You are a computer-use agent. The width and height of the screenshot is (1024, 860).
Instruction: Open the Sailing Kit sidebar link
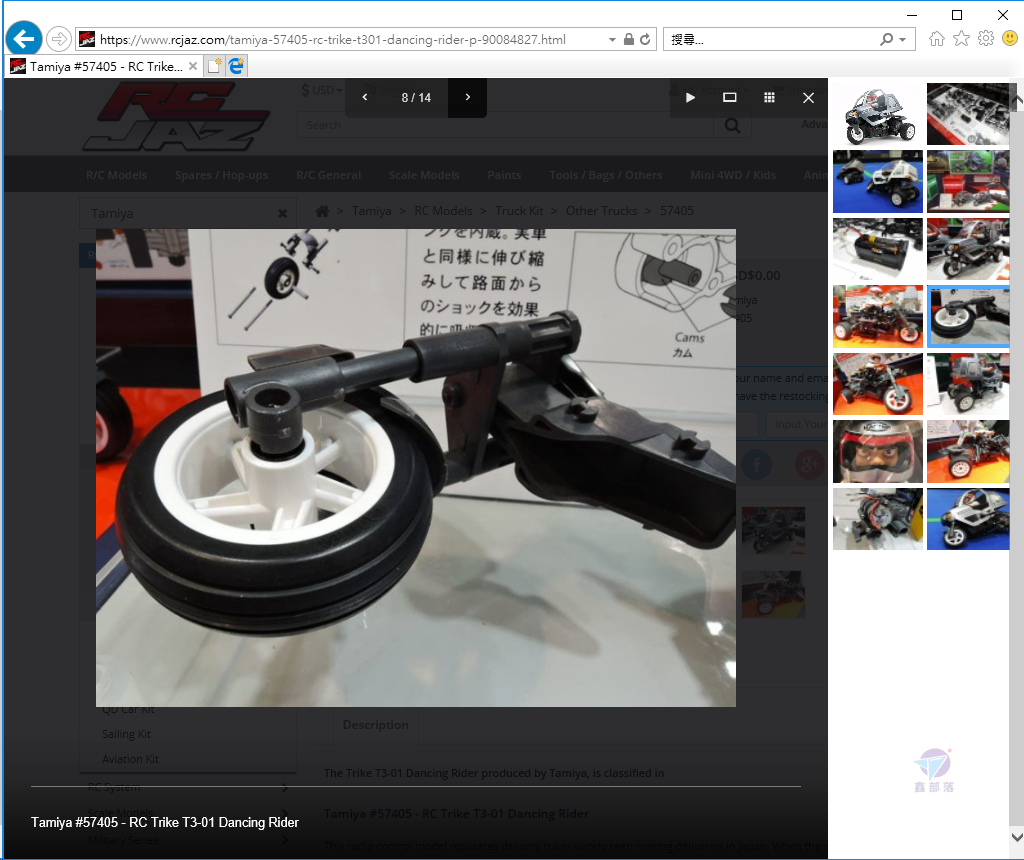[x=127, y=734]
